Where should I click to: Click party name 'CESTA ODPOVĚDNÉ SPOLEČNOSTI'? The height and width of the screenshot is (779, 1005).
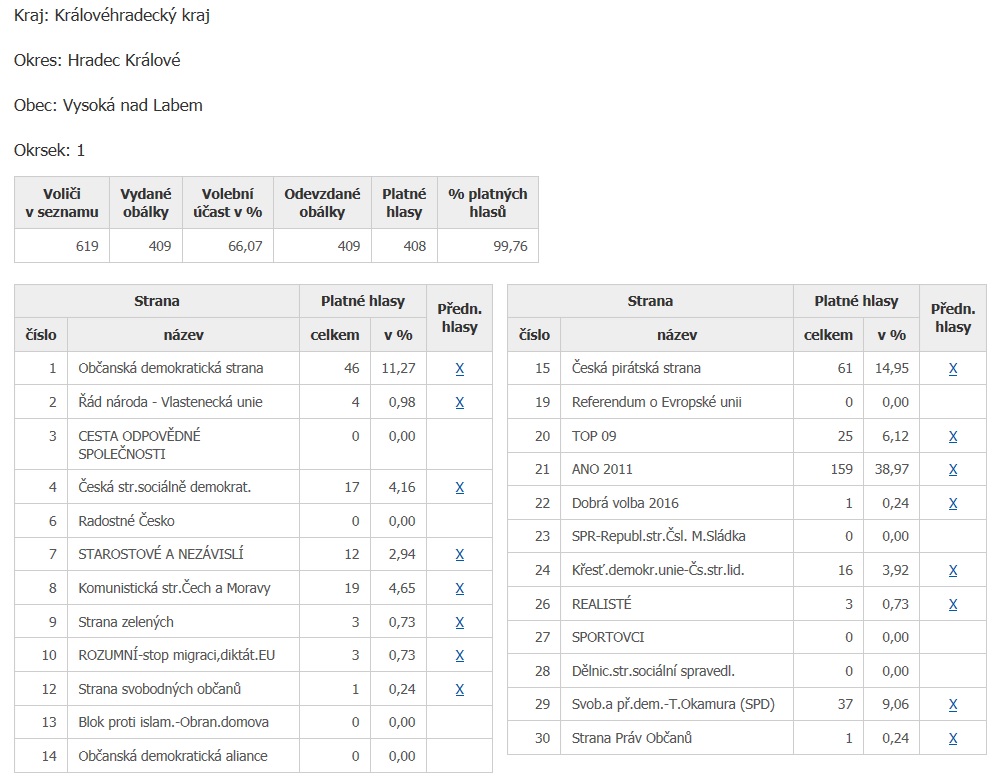pos(140,445)
